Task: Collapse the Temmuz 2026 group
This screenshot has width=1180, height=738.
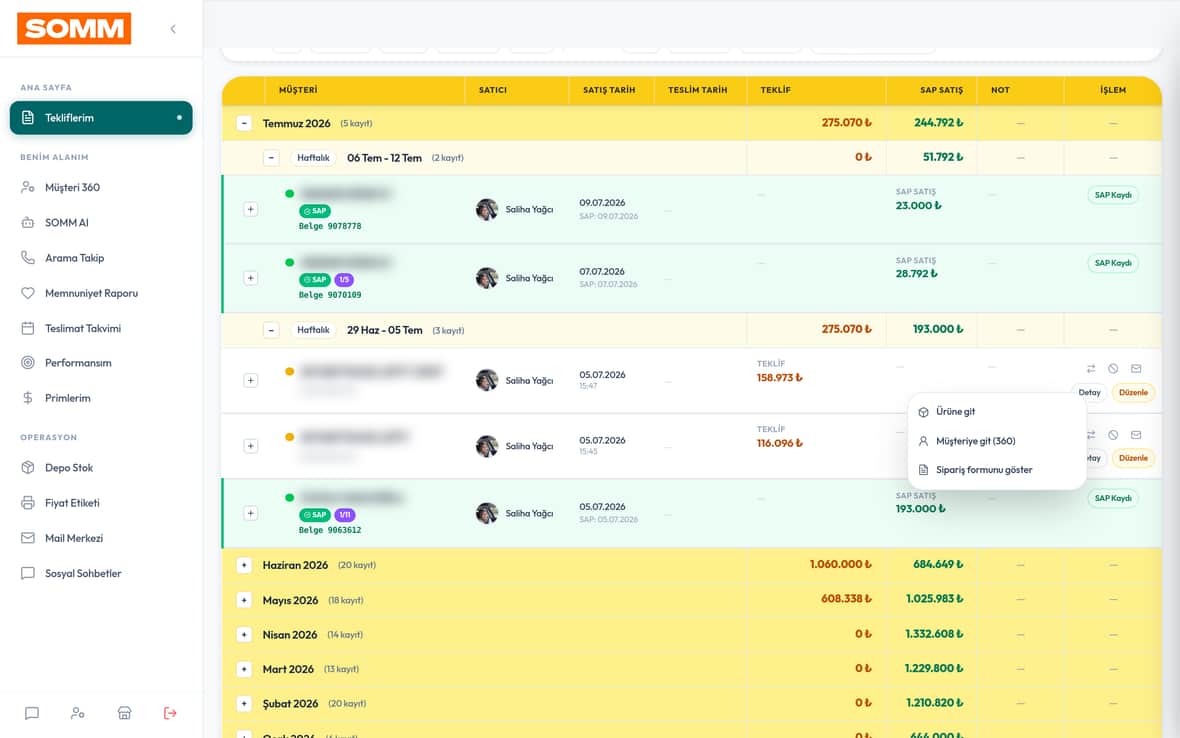Action: tap(244, 123)
